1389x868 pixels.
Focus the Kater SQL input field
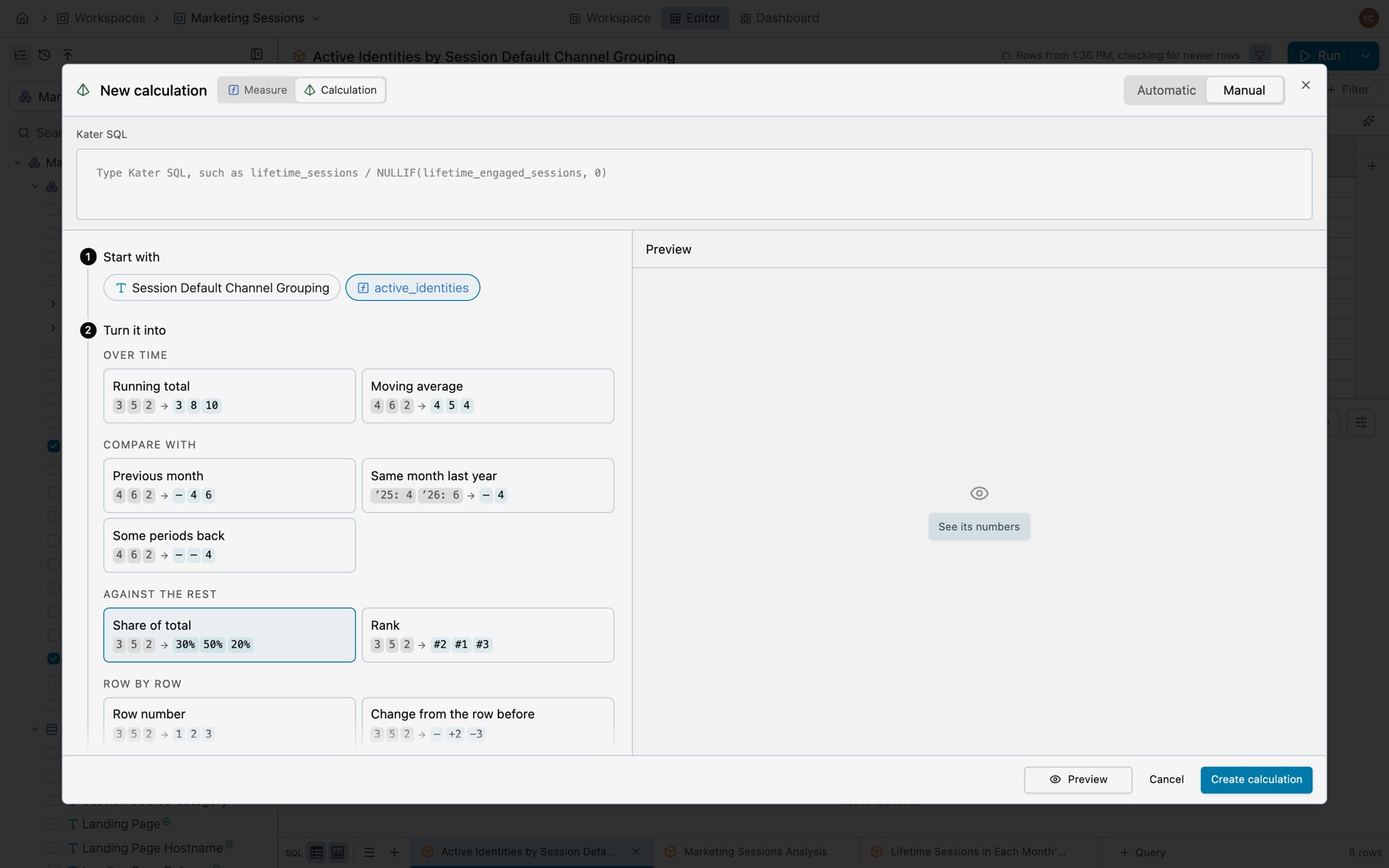tap(694, 184)
